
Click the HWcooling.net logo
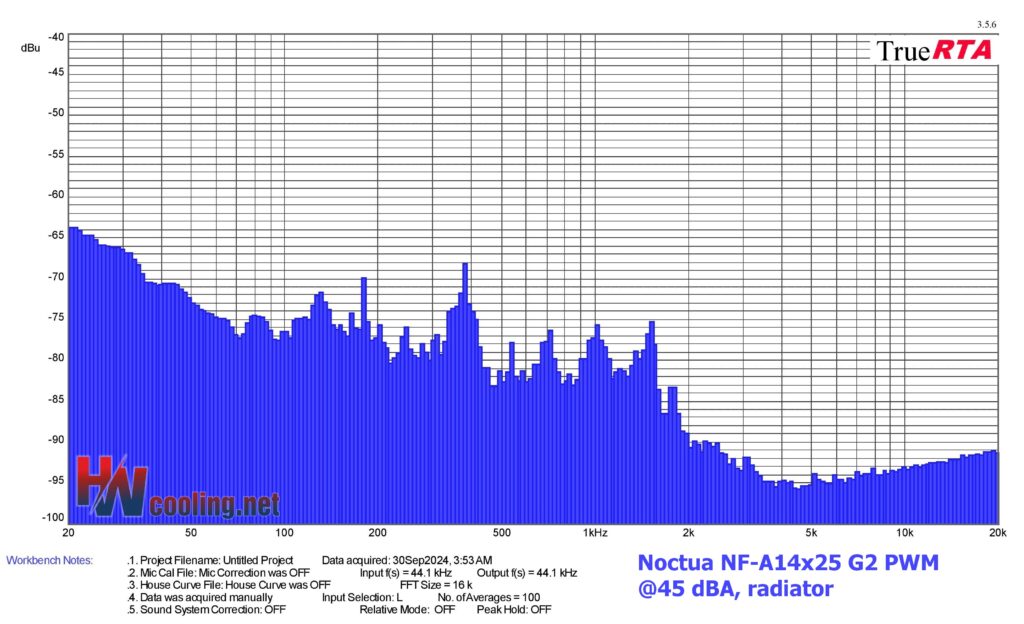point(175,488)
